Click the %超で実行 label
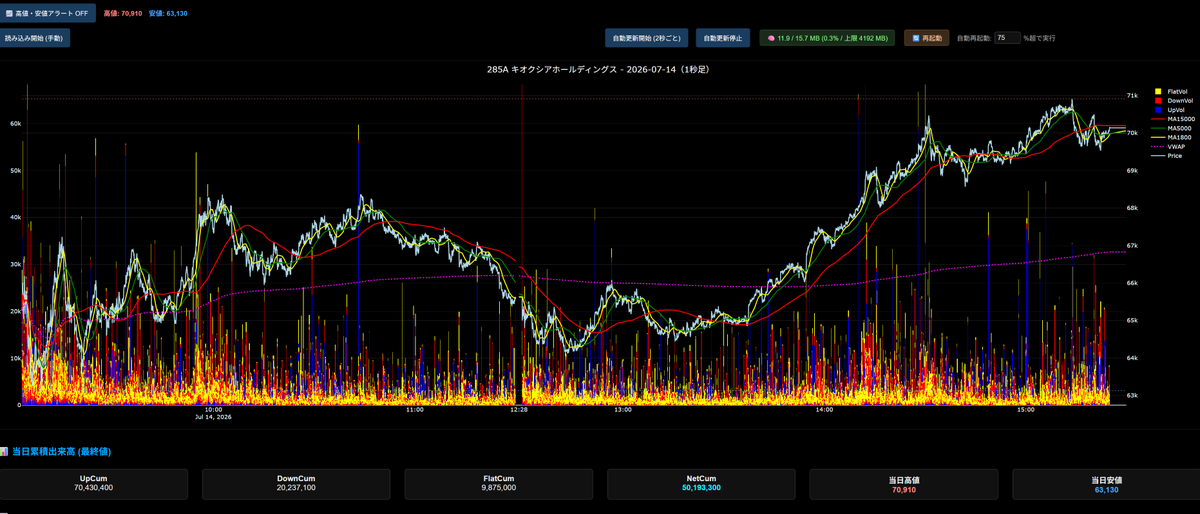The height and width of the screenshot is (514, 1200). click(x=1039, y=38)
